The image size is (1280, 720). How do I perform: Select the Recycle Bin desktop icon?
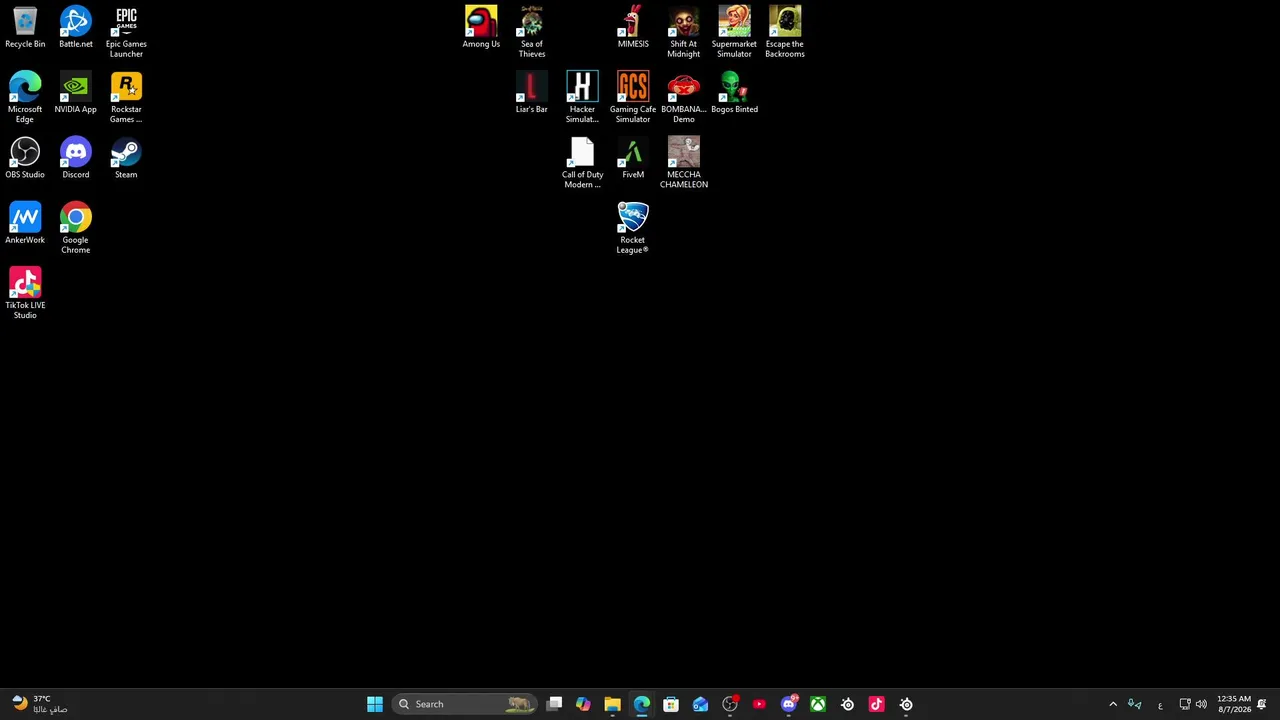[x=25, y=28]
